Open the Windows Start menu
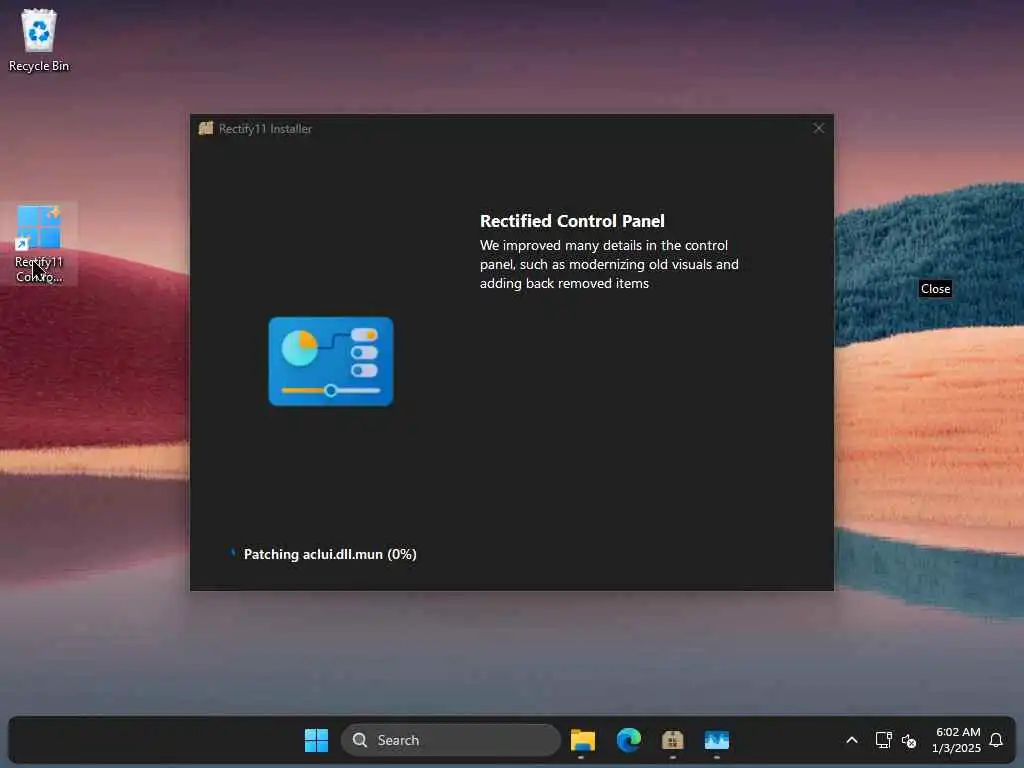Image resolution: width=1024 pixels, height=768 pixels. tap(317, 740)
